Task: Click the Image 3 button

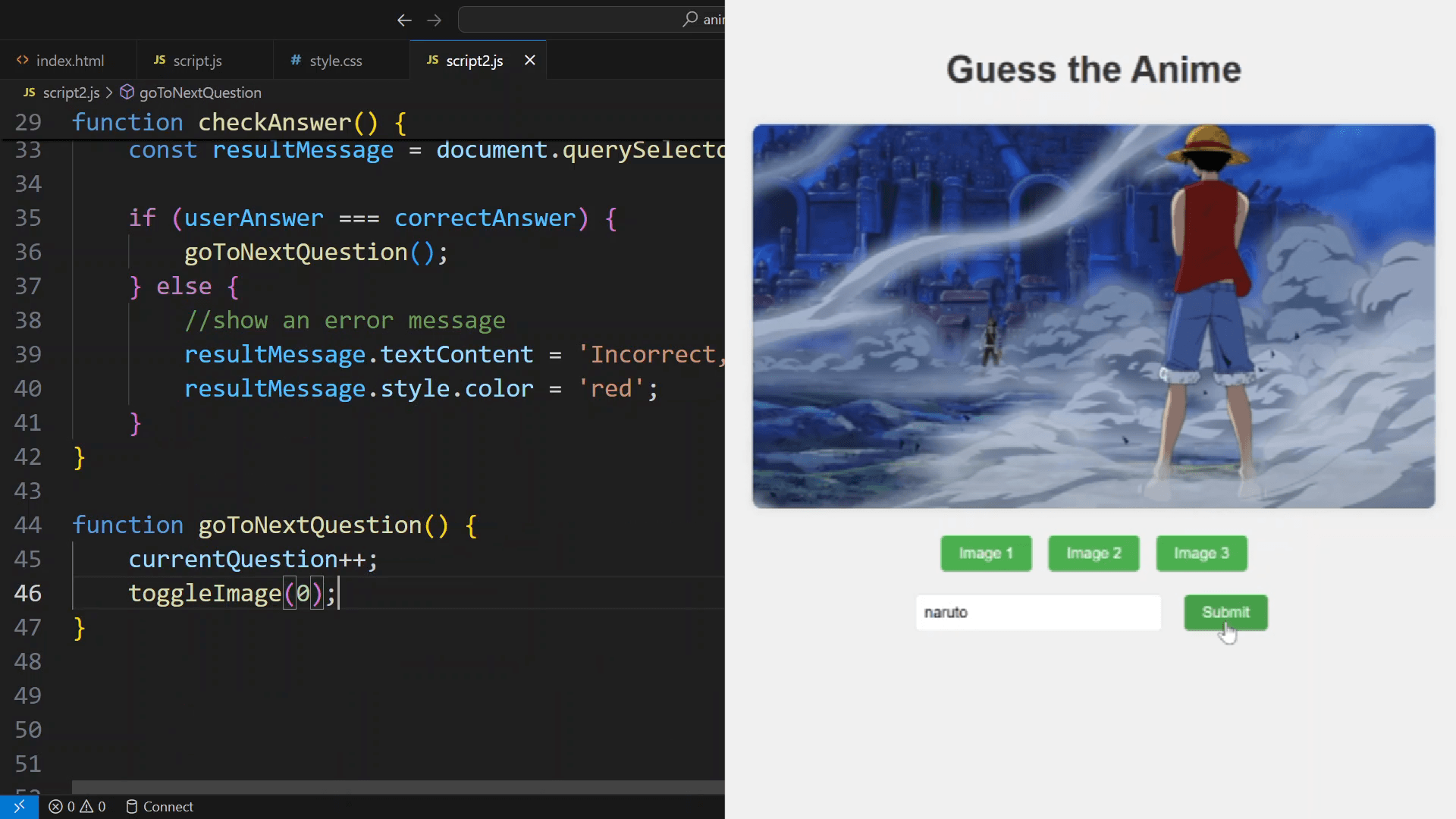Action: click(x=1201, y=554)
